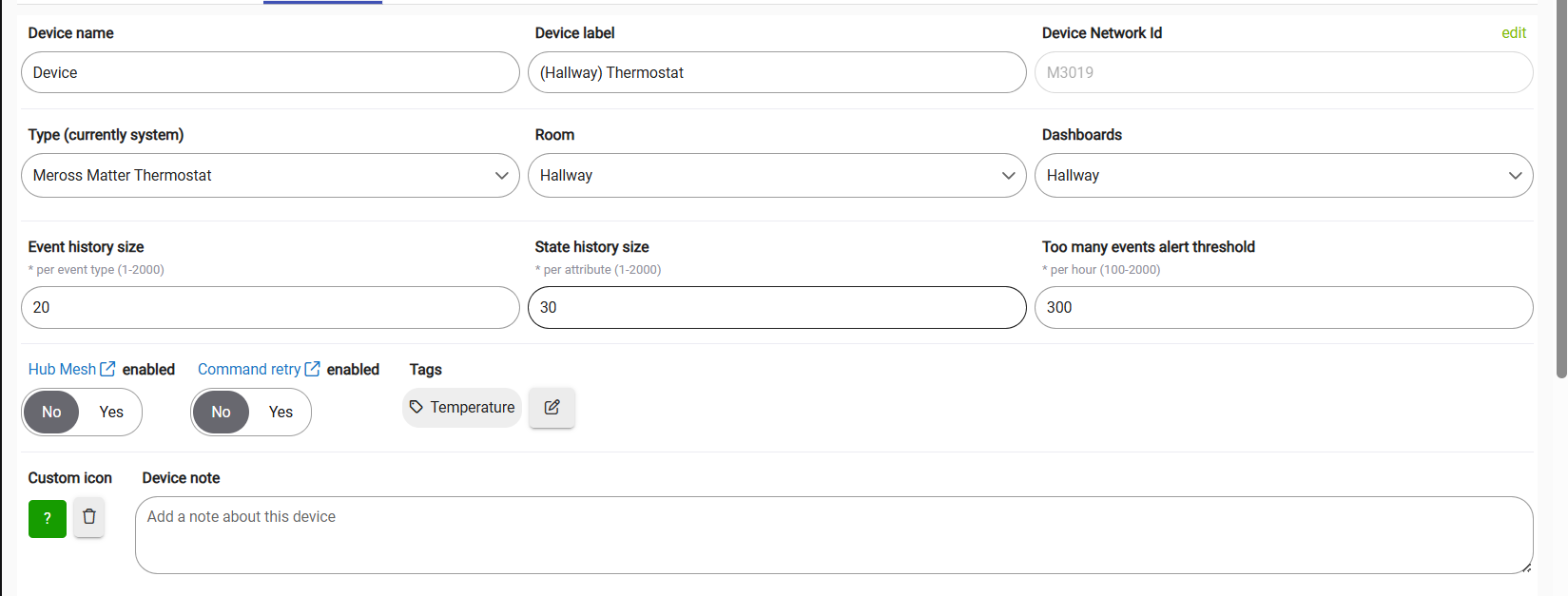
Task: Set Hub Mesh enabled to No
Action: [x=51, y=412]
